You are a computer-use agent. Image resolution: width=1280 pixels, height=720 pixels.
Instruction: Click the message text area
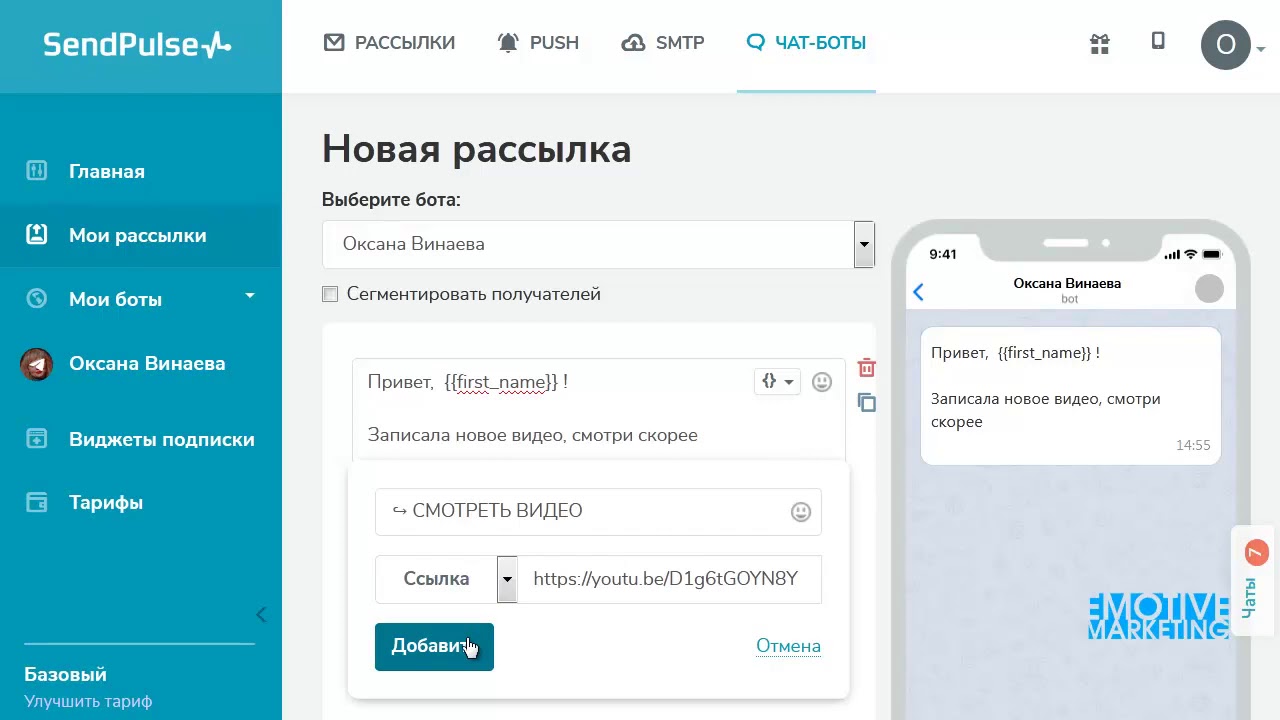click(x=598, y=410)
